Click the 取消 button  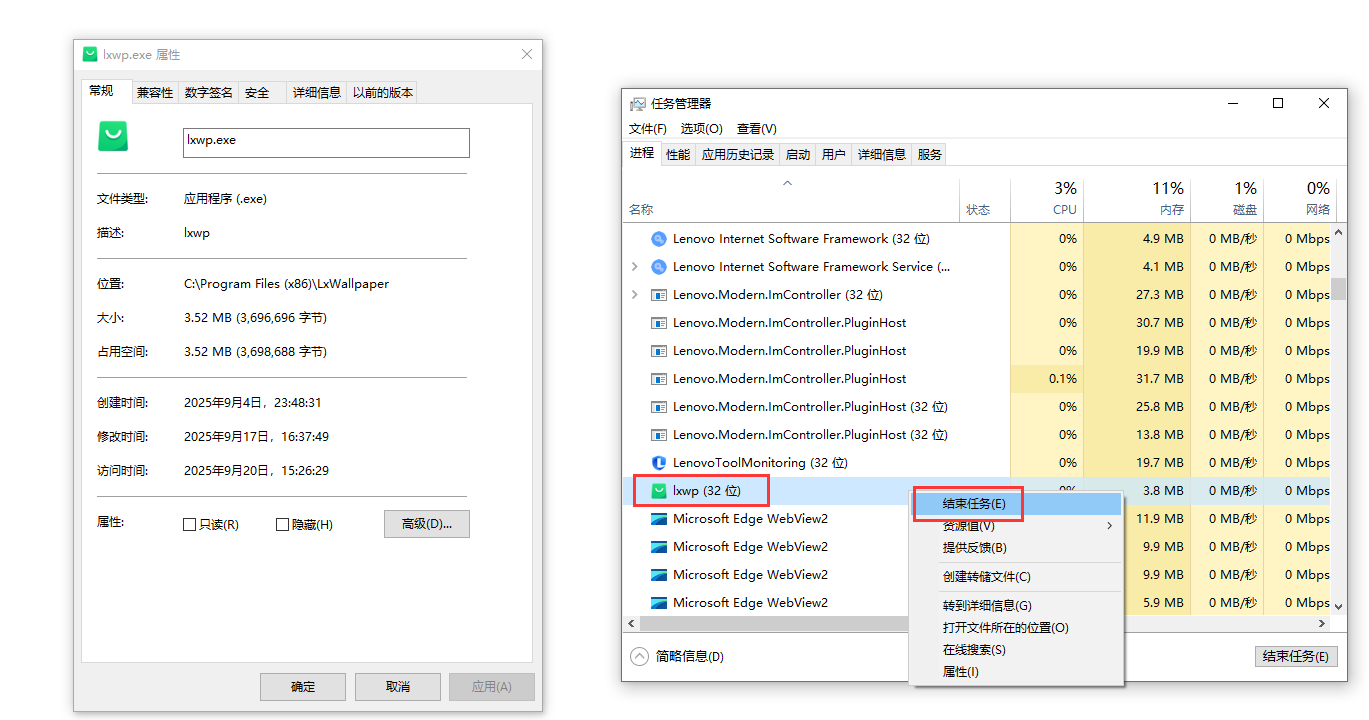(x=398, y=687)
